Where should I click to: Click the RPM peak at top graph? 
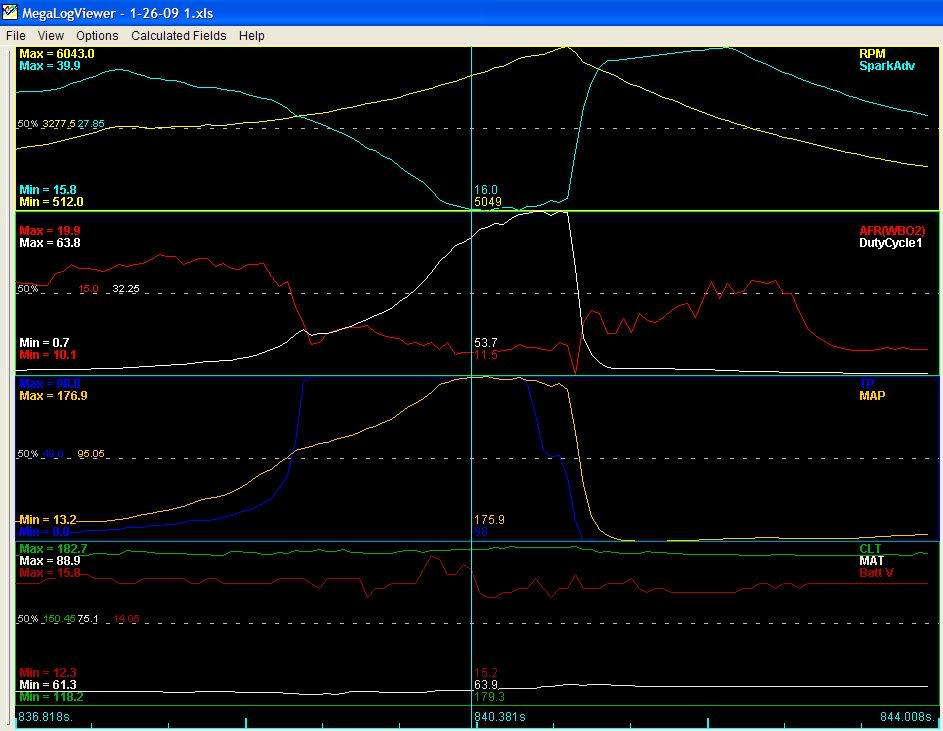[x=566, y=47]
